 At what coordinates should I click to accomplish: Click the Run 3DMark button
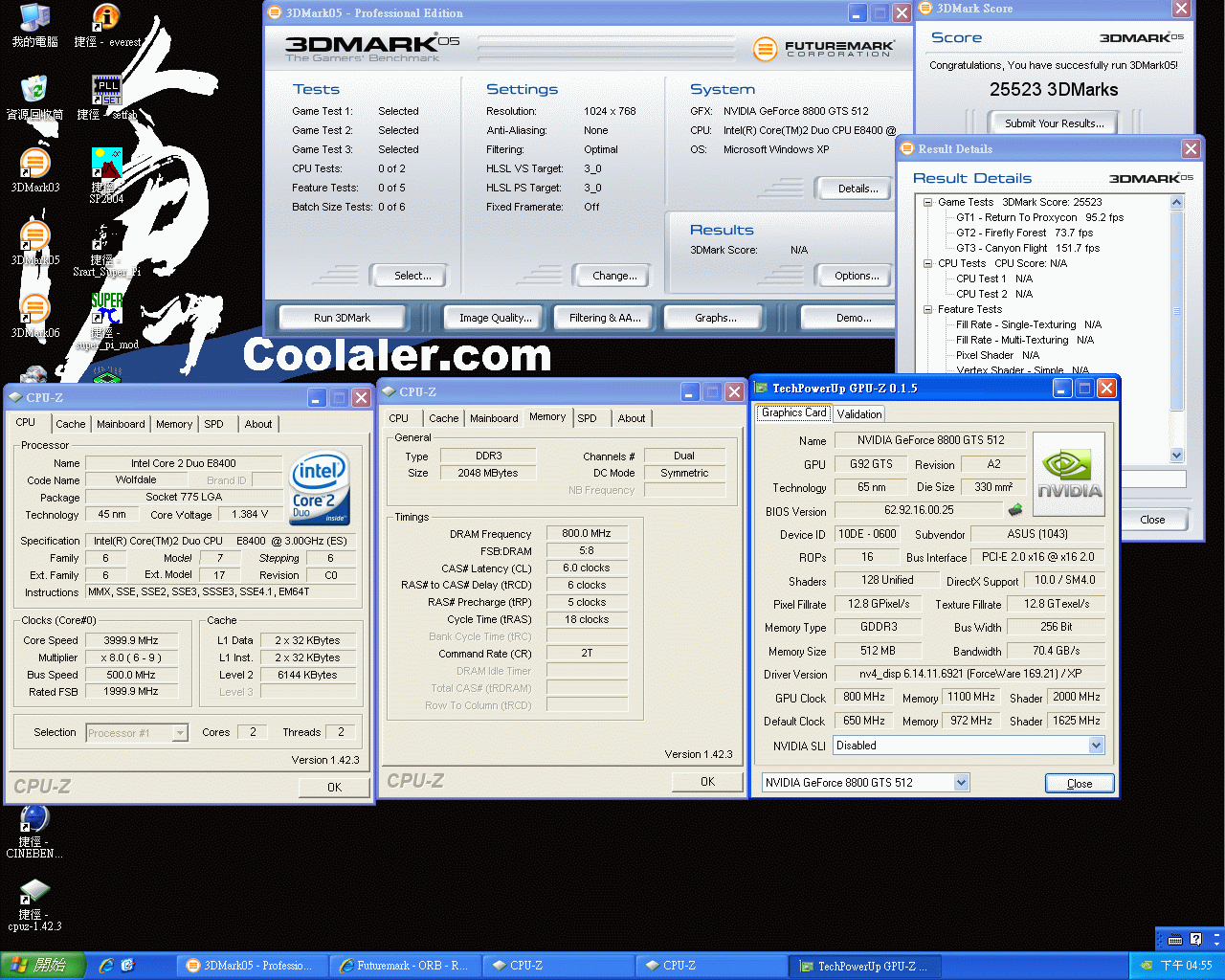pos(342,318)
